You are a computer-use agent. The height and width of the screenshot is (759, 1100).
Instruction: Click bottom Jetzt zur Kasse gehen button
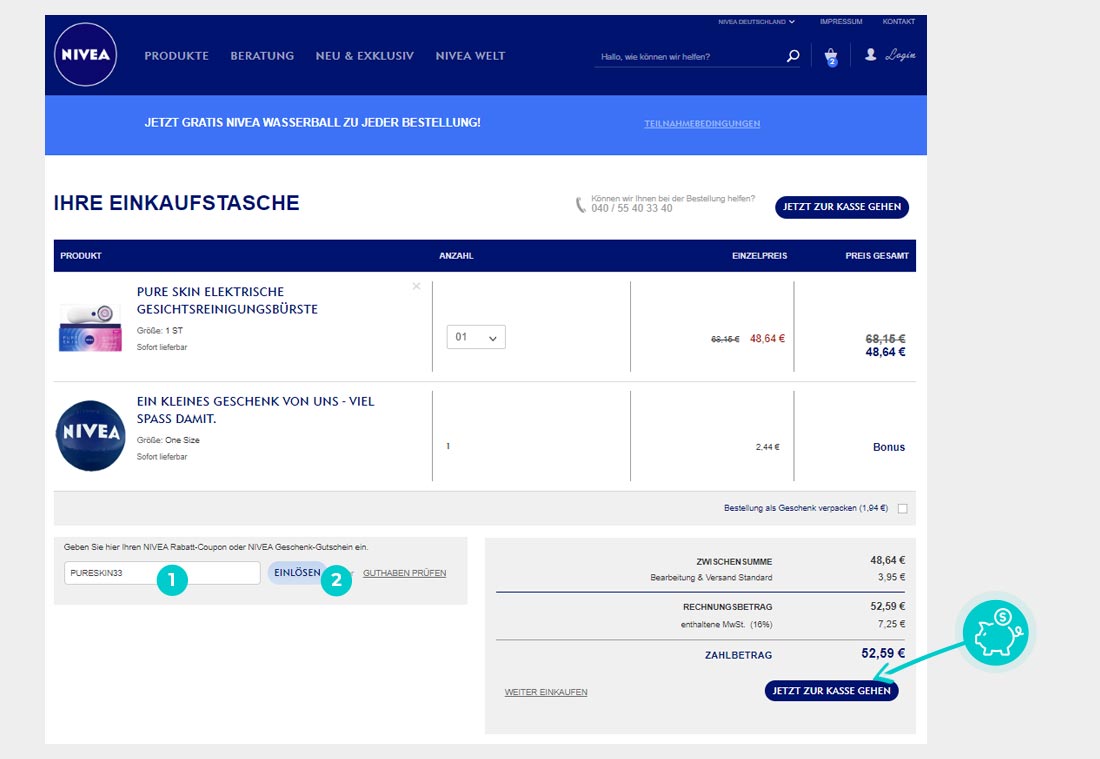(831, 691)
